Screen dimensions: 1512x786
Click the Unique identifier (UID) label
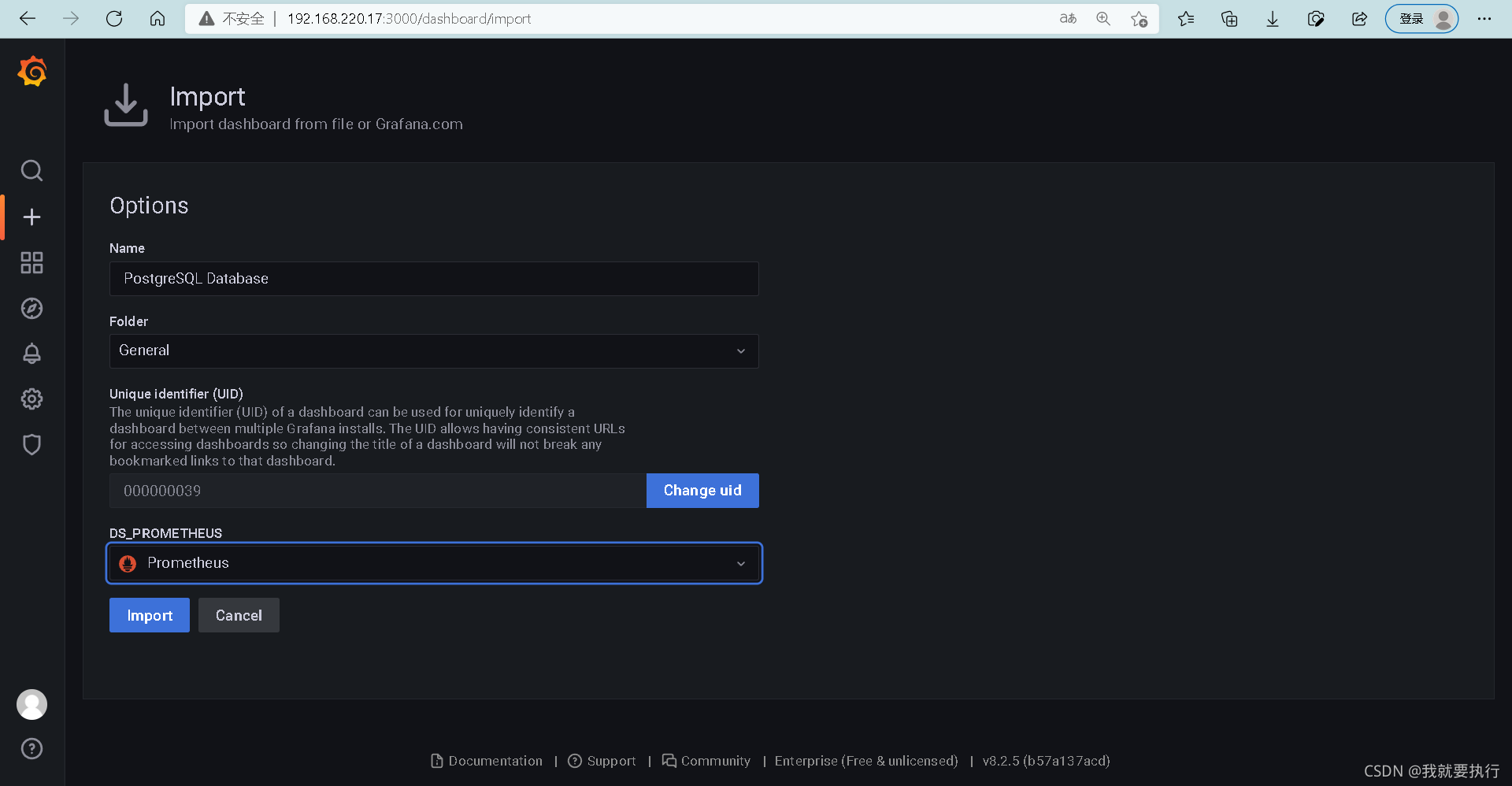[176, 394]
